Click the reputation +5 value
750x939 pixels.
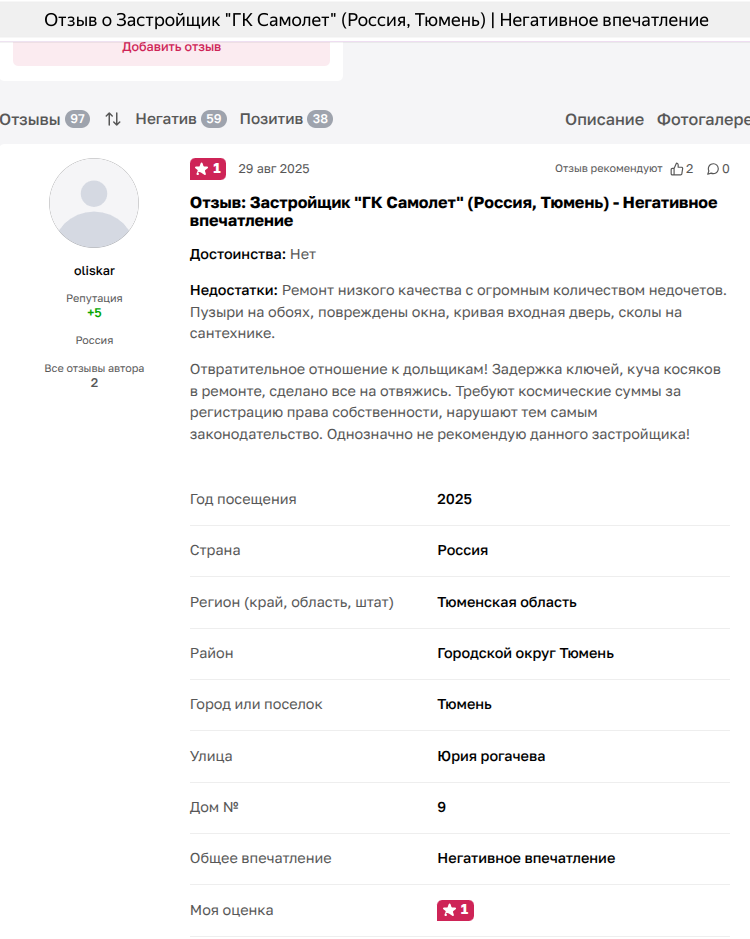point(94,313)
